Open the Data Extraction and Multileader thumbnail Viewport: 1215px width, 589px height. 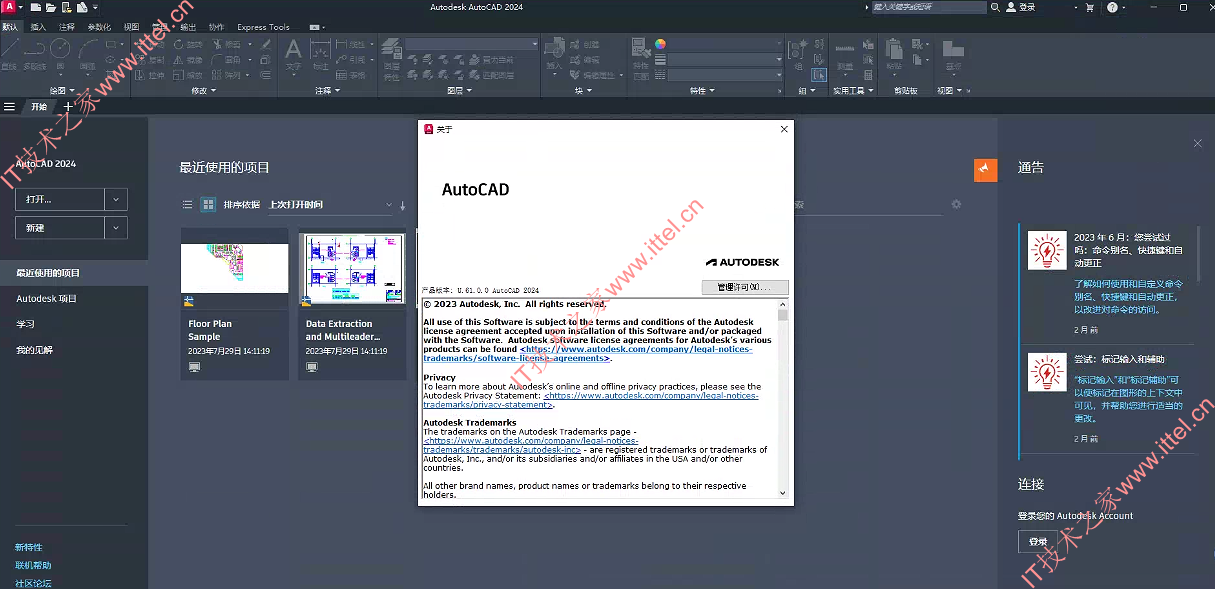352,266
